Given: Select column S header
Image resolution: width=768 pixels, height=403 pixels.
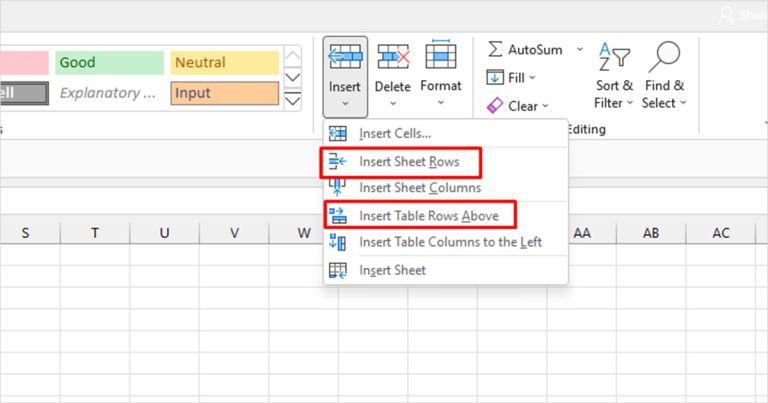Looking at the screenshot, I should click(x=25, y=233).
